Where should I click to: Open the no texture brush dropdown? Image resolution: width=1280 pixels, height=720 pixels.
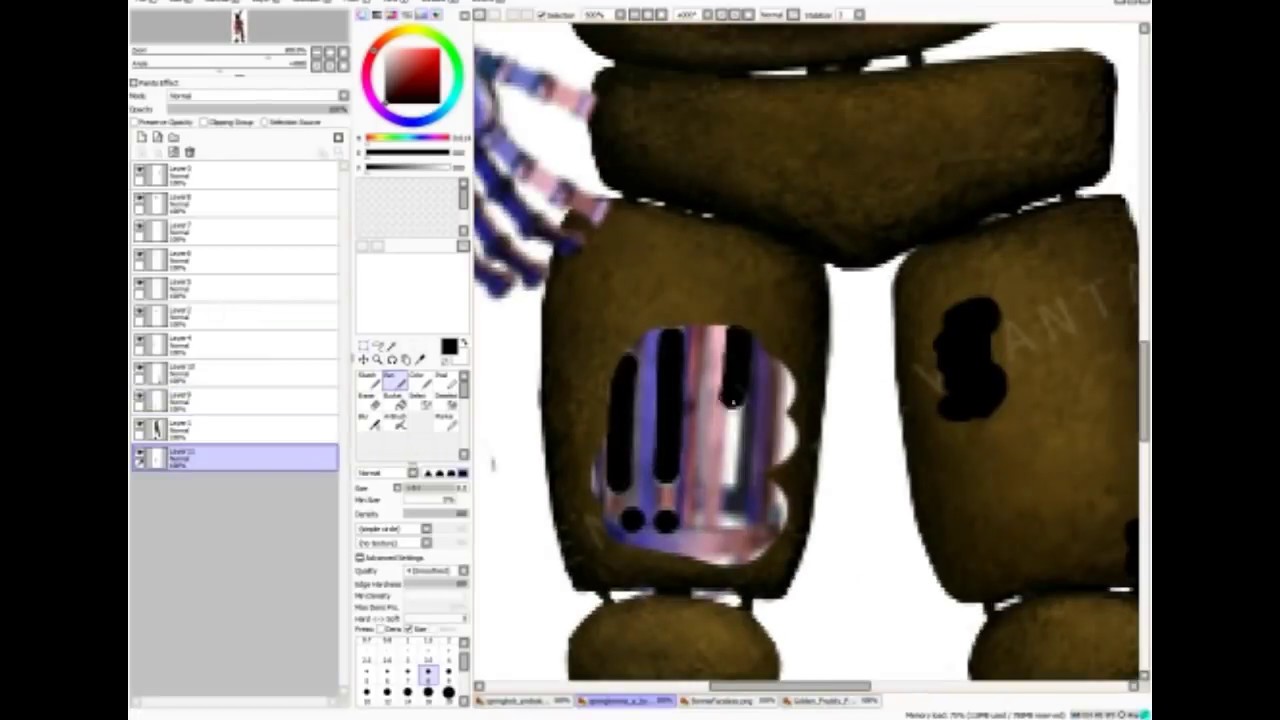[394, 542]
